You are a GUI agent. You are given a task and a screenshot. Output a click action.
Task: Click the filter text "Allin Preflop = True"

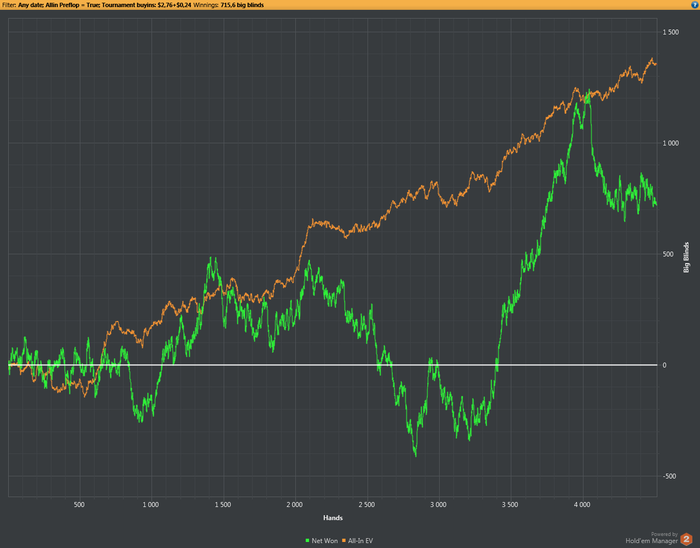coord(72,5)
